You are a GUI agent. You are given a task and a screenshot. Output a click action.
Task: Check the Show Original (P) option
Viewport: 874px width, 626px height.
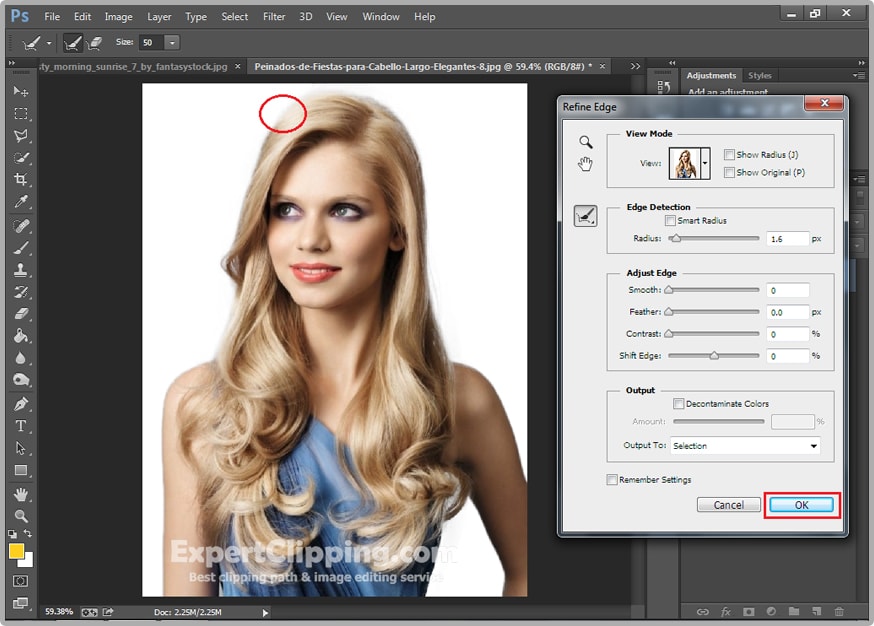(729, 173)
